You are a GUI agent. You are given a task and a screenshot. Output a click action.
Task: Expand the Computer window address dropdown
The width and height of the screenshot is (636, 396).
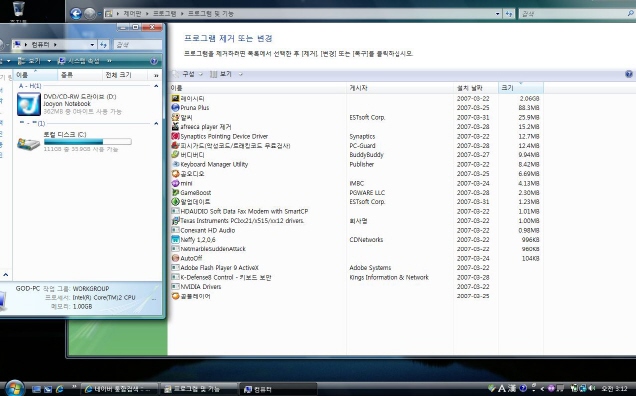[x=92, y=45]
